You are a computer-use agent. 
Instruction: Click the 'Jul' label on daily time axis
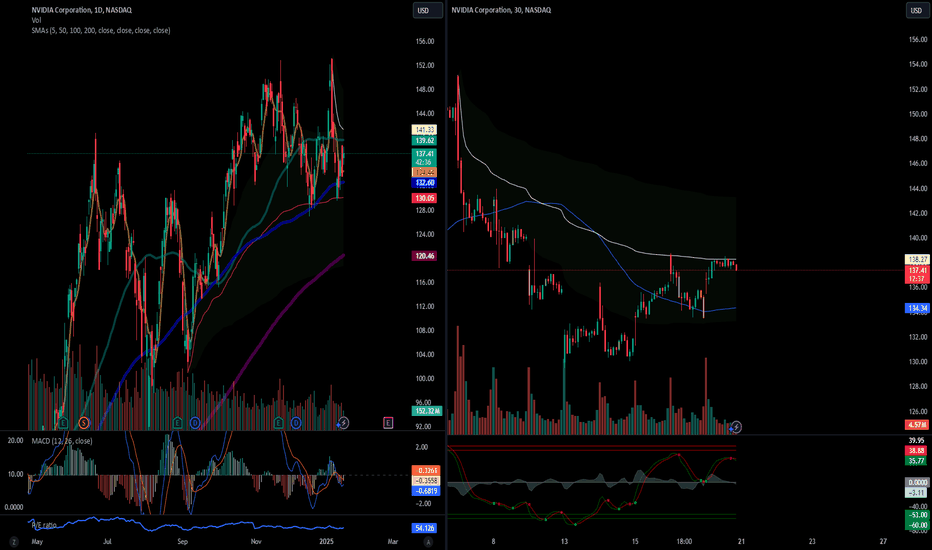click(x=108, y=542)
